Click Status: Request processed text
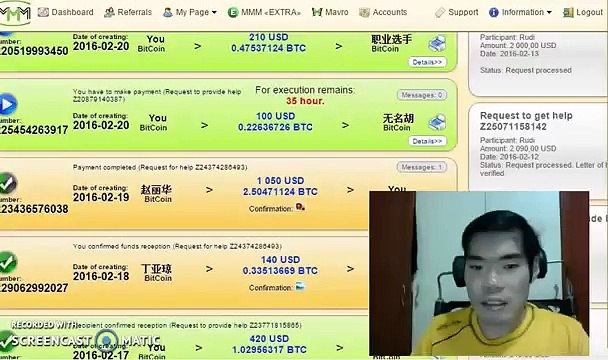The image size is (608, 360). (x=526, y=70)
